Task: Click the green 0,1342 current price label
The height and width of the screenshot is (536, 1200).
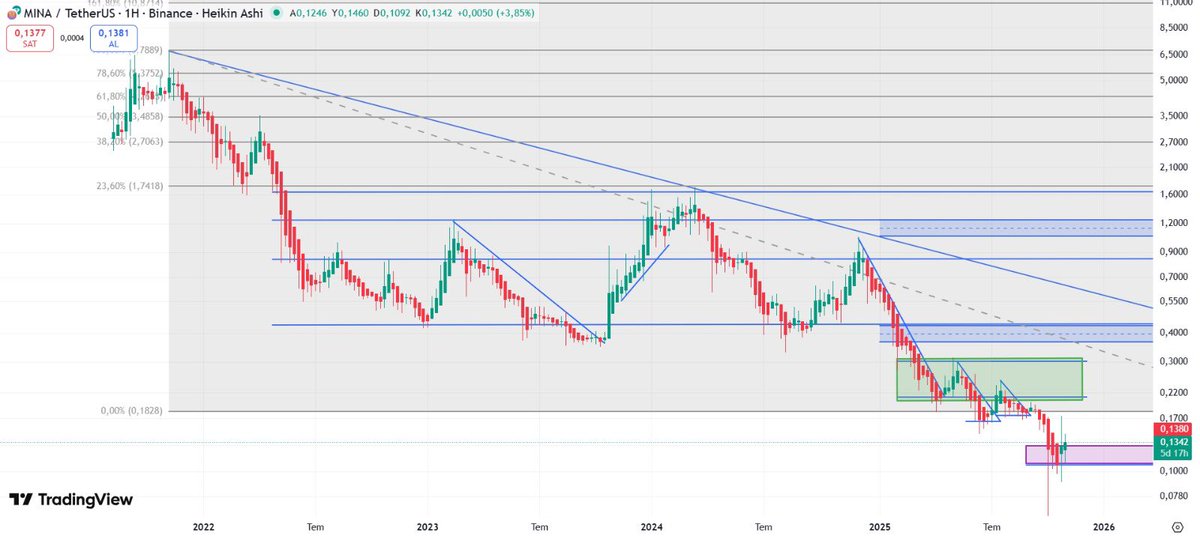Action: pos(1173,441)
